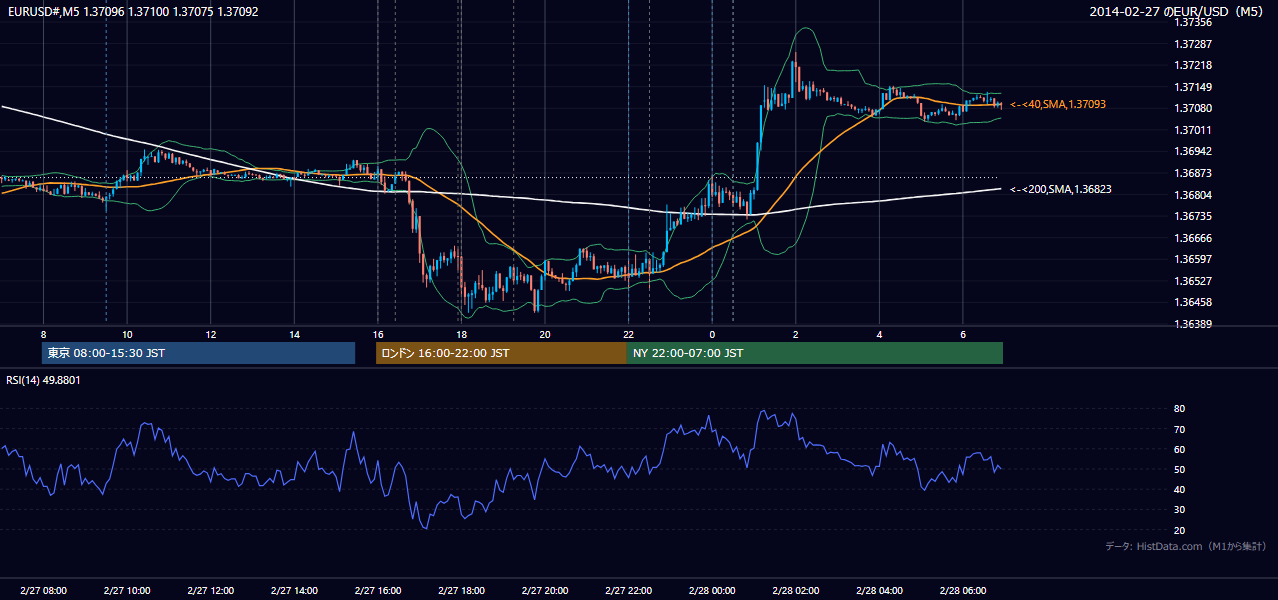Image resolution: width=1278 pixels, height=600 pixels.
Task: Click the 2/27 14:00 bottom time label
Action: click(x=294, y=591)
